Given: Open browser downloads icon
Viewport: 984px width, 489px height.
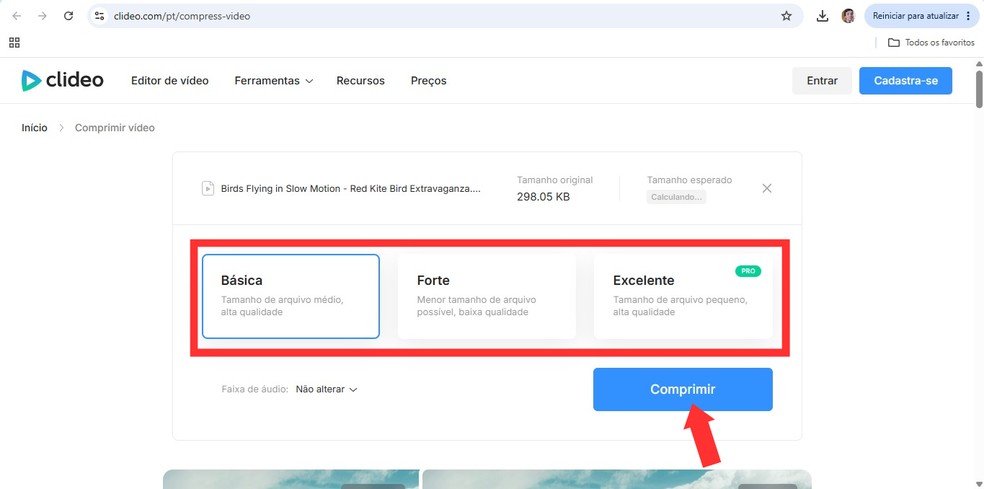Looking at the screenshot, I should 822,16.
